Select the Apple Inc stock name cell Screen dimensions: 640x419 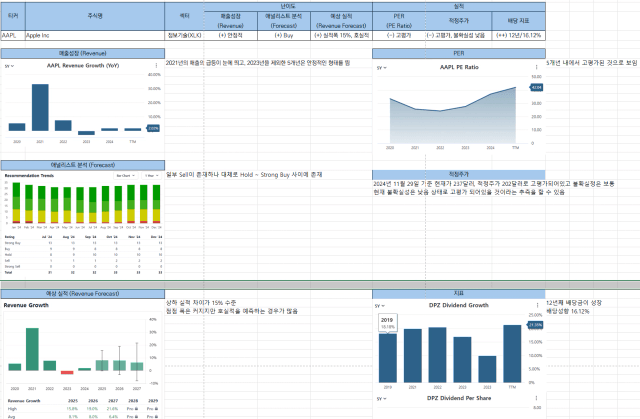pyautogui.click(x=95, y=35)
